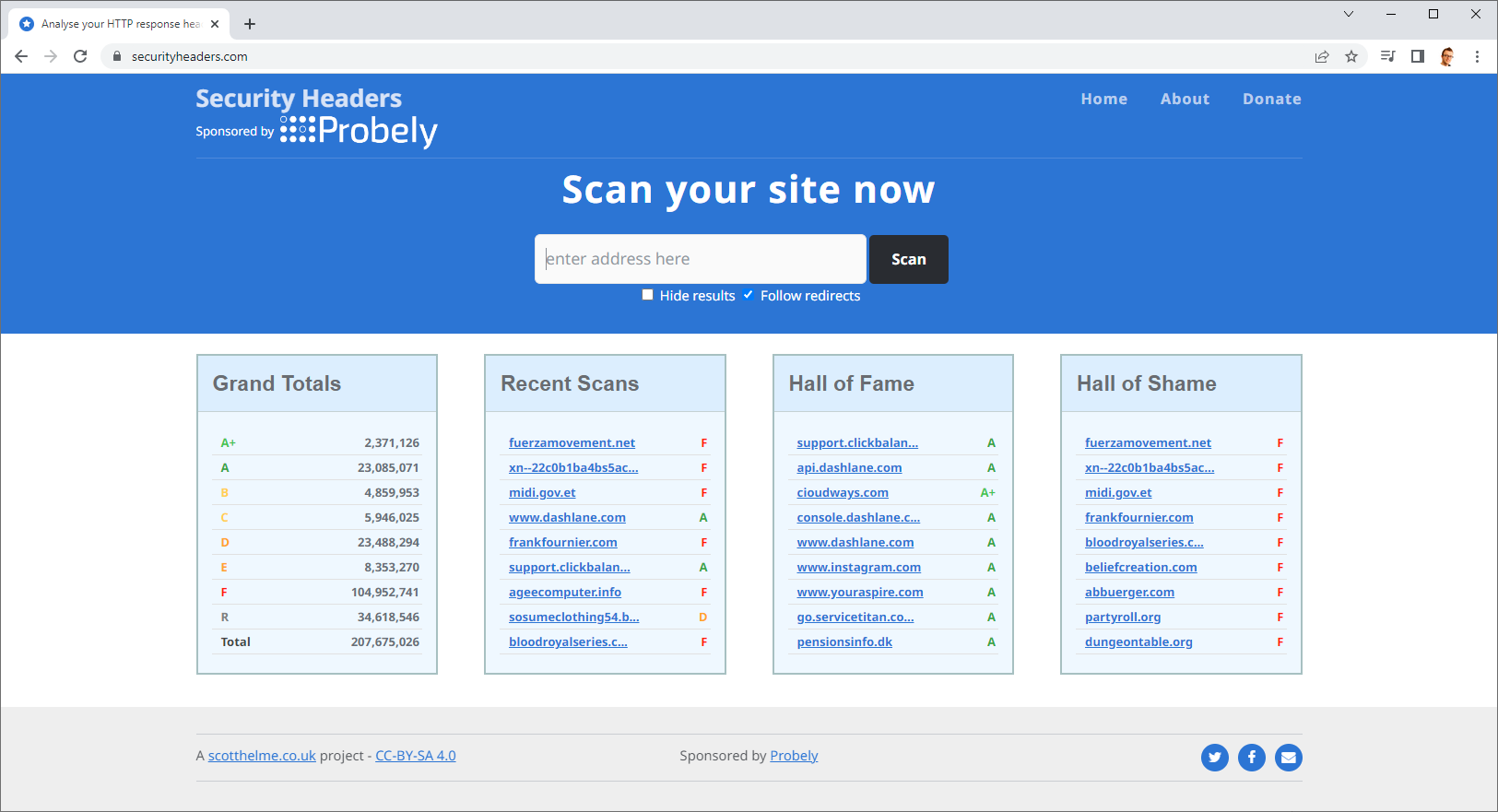Open Chrome's three-dot menu
The image size is (1498, 812).
tap(1477, 56)
